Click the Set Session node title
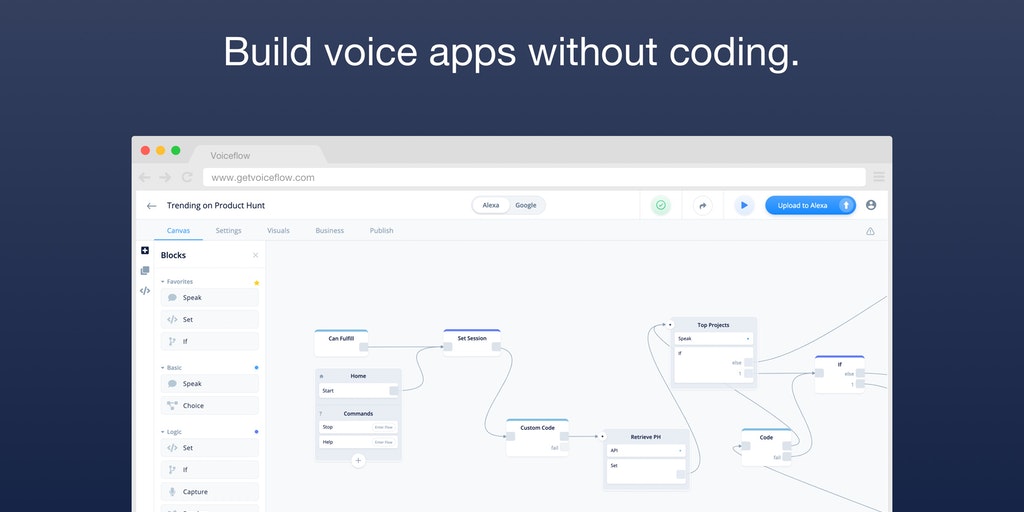This screenshot has height=512, width=1024. (472, 338)
